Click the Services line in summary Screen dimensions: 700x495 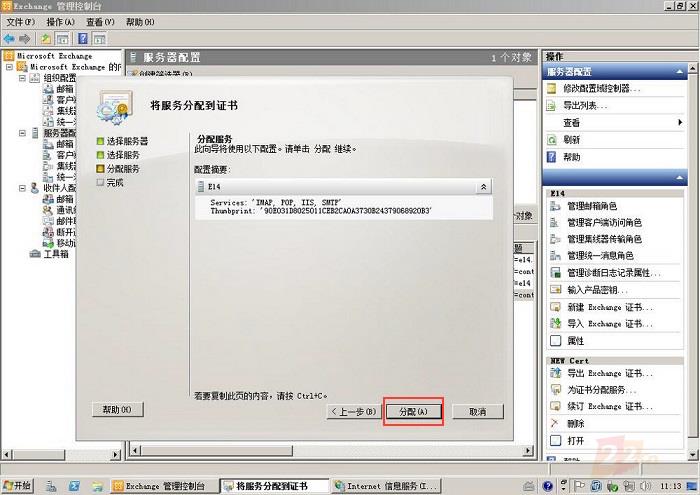point(276,203)
